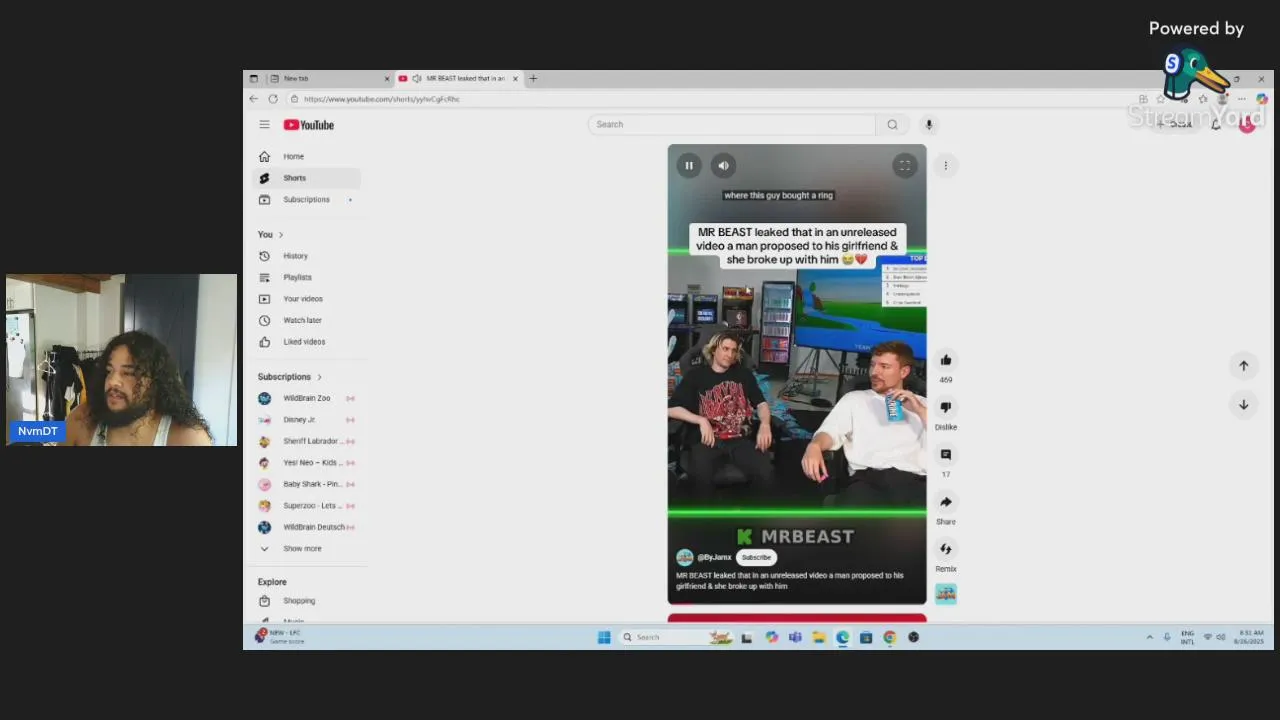Open Superzoo channel
Viewport: 1280px width, 720px height.
coord(306,506)
